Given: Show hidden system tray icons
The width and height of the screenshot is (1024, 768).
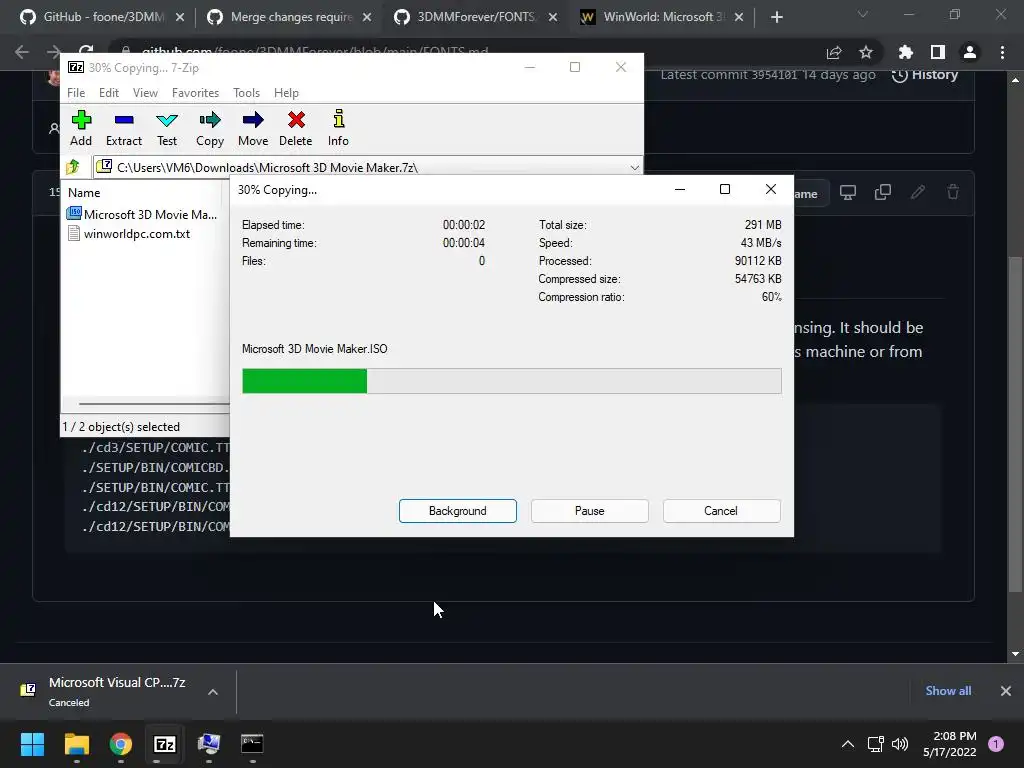Looking at the screenshot, I should click(848, 744).
